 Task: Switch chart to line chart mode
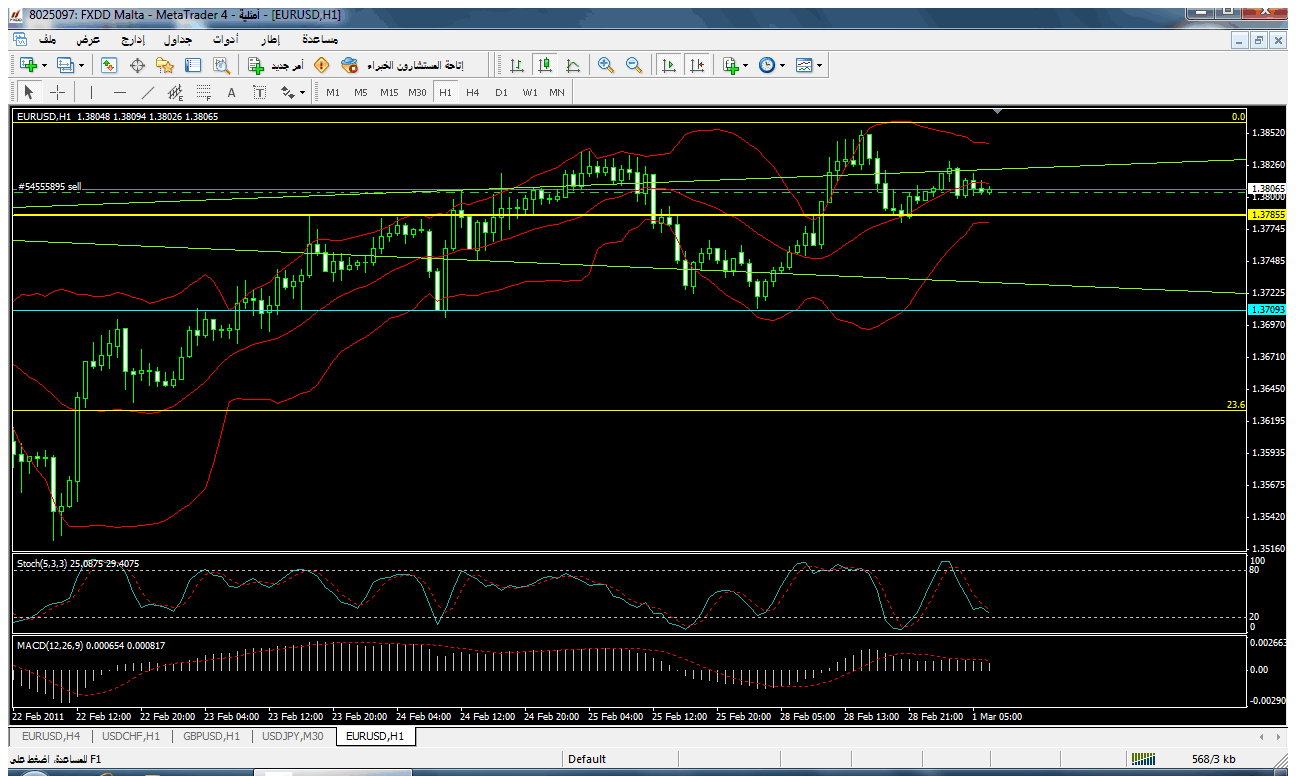(573, 65)
